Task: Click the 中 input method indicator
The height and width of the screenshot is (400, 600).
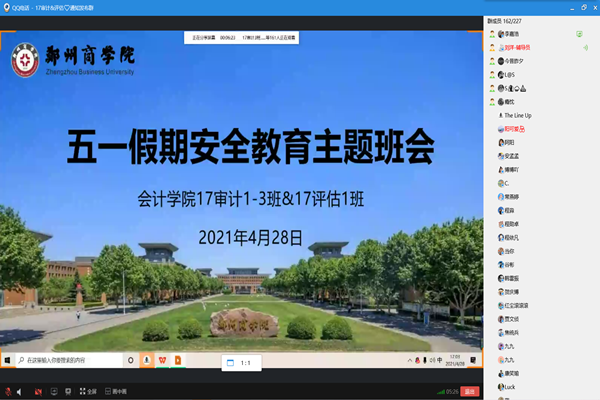Action: tap(440, 360)
